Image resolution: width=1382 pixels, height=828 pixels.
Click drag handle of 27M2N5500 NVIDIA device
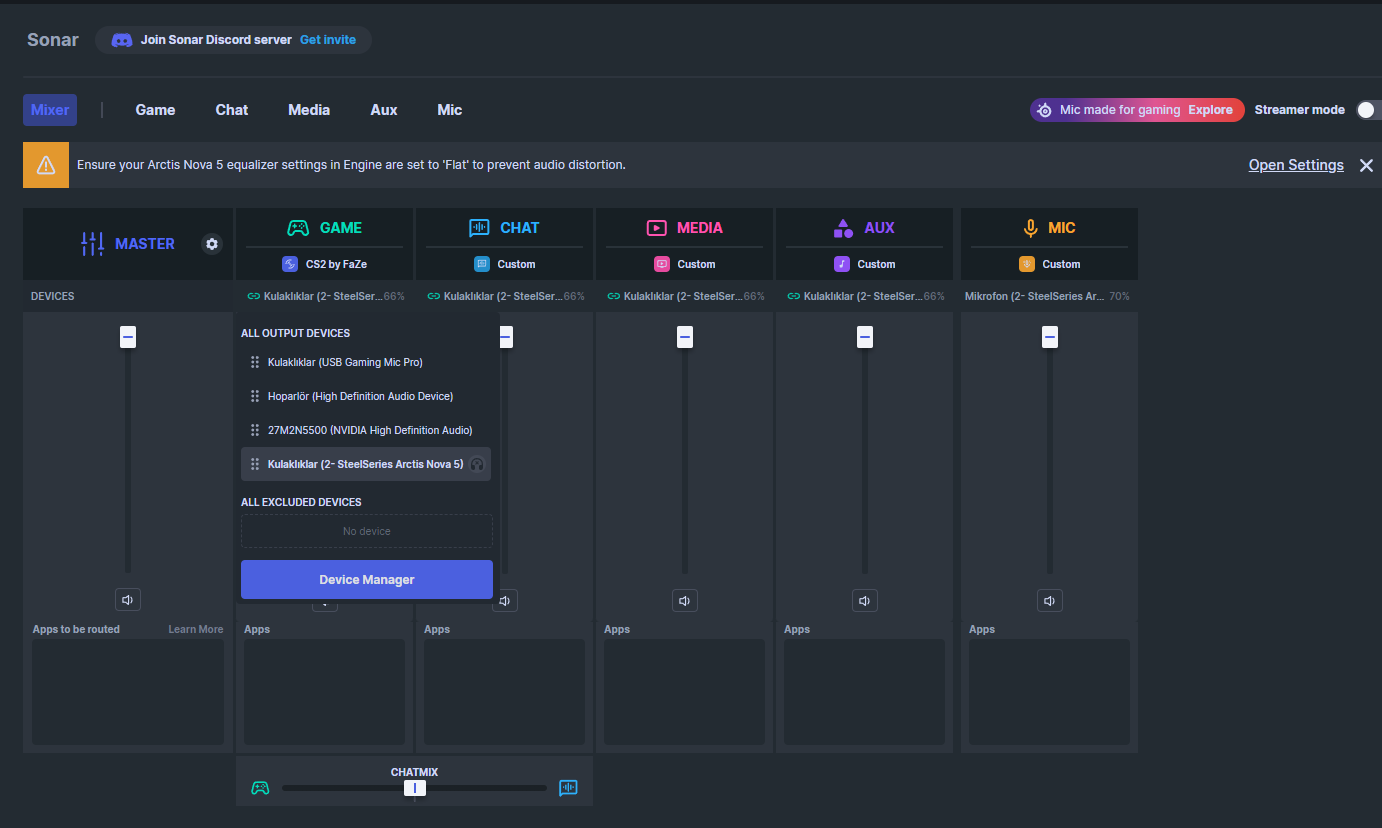(255, 430)
